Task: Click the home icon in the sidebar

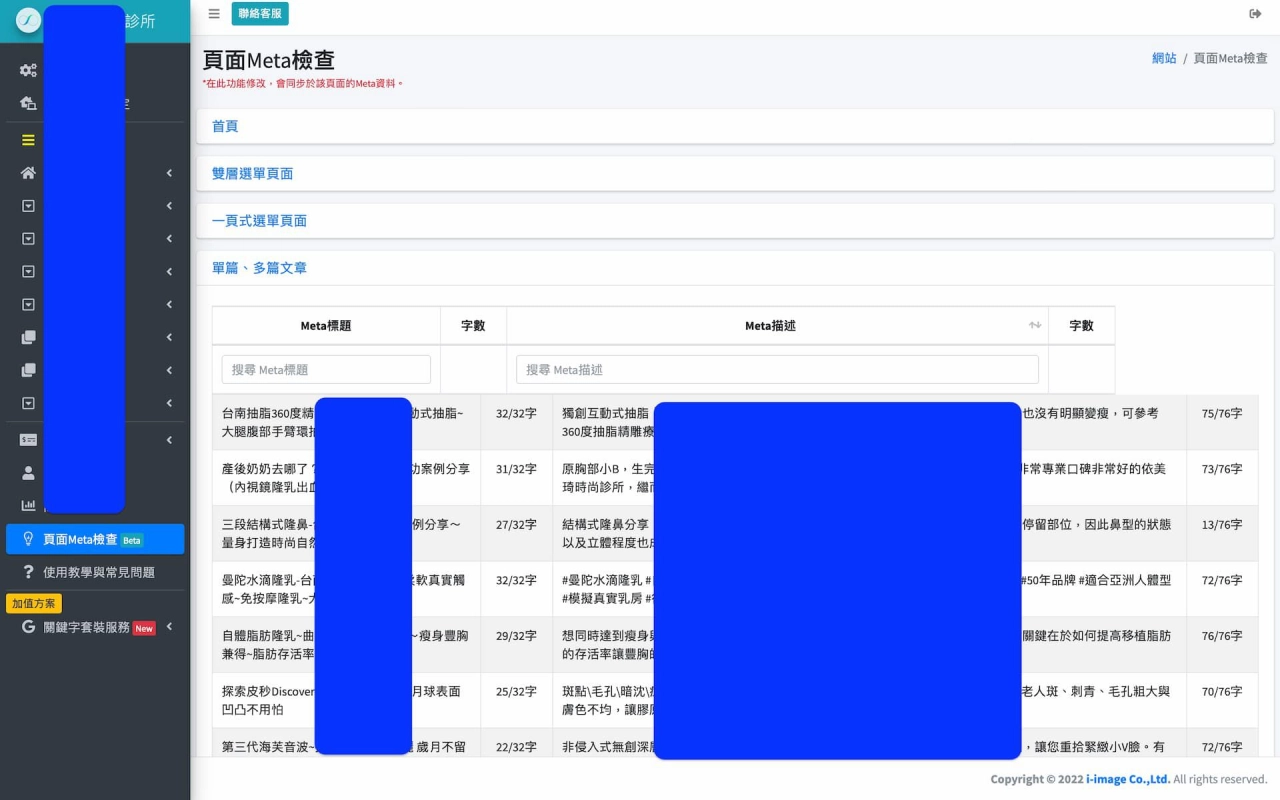Action: click(28, 173)
